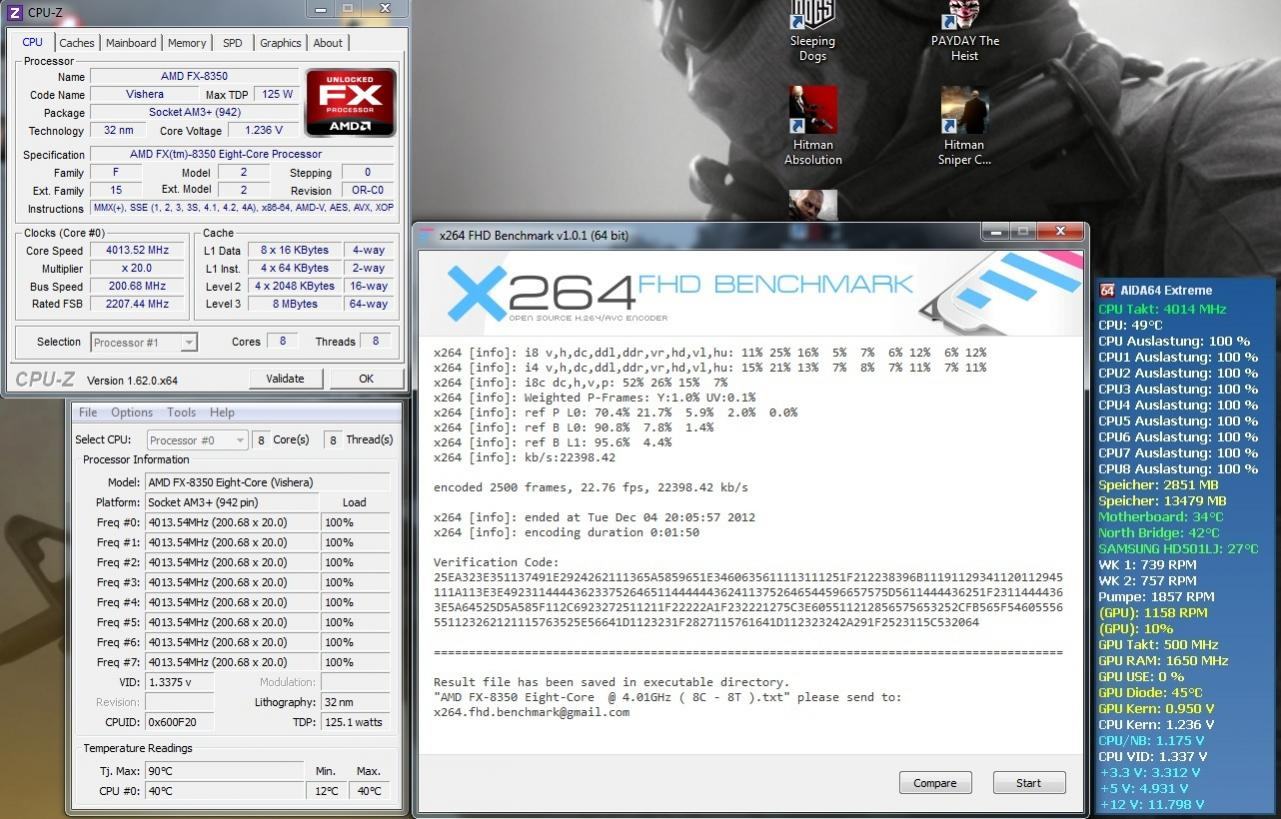
Task: Click the x264.fhd.benchmark@gmail.com address text
Action: [531, 712]
